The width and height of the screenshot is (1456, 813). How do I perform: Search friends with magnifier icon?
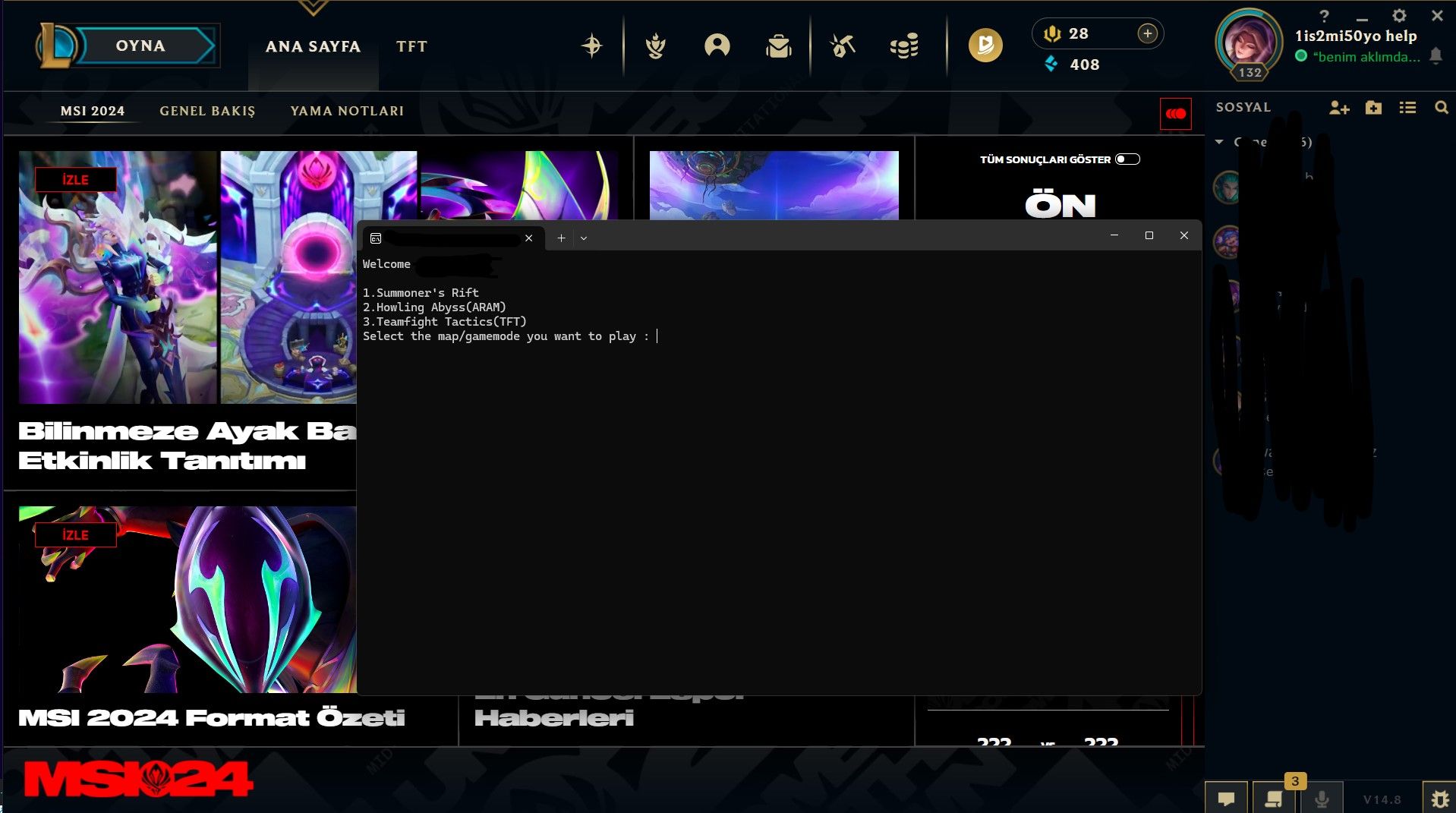click(1441, 108)
